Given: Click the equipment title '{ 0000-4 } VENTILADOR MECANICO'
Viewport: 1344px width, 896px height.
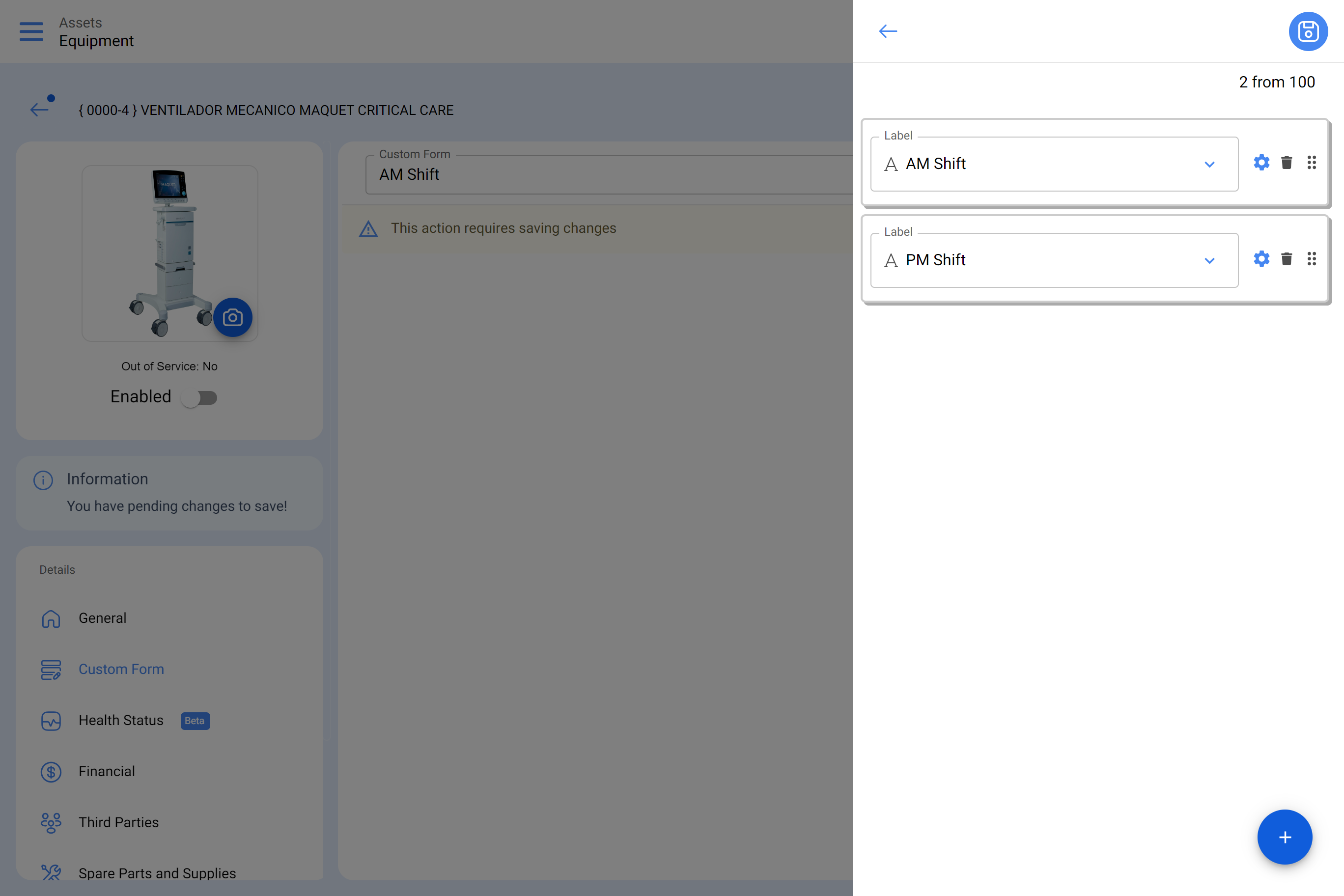Looking at the screenshot, I should pyautogui.click(x=266, y=111).
